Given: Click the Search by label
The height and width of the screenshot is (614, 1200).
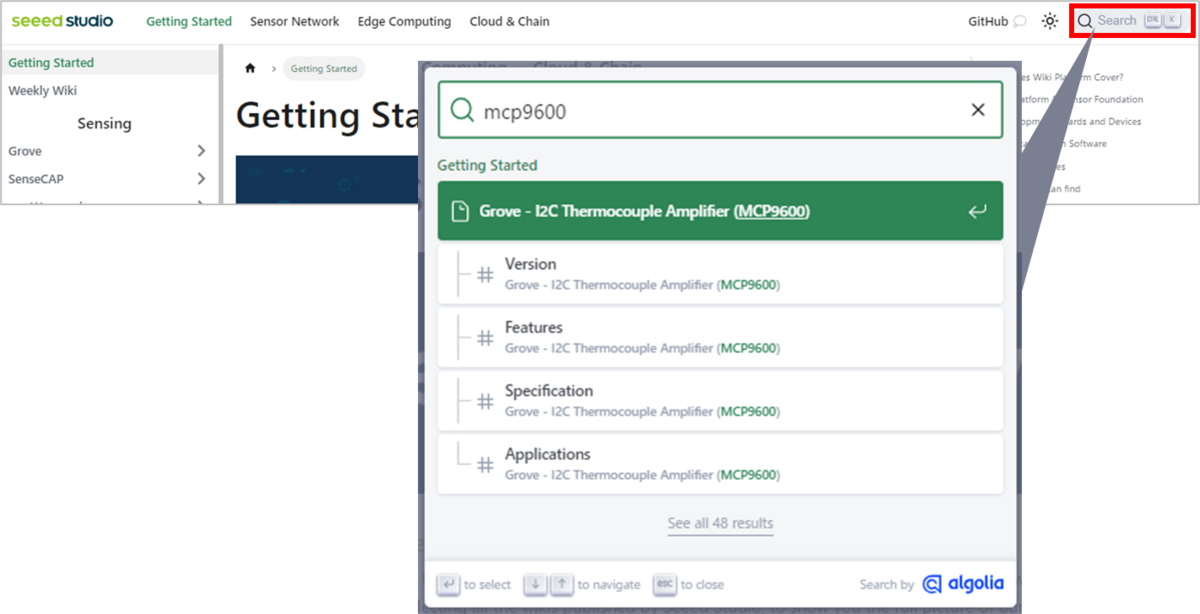Looking at the screenshot, I should tap(886, 585).
